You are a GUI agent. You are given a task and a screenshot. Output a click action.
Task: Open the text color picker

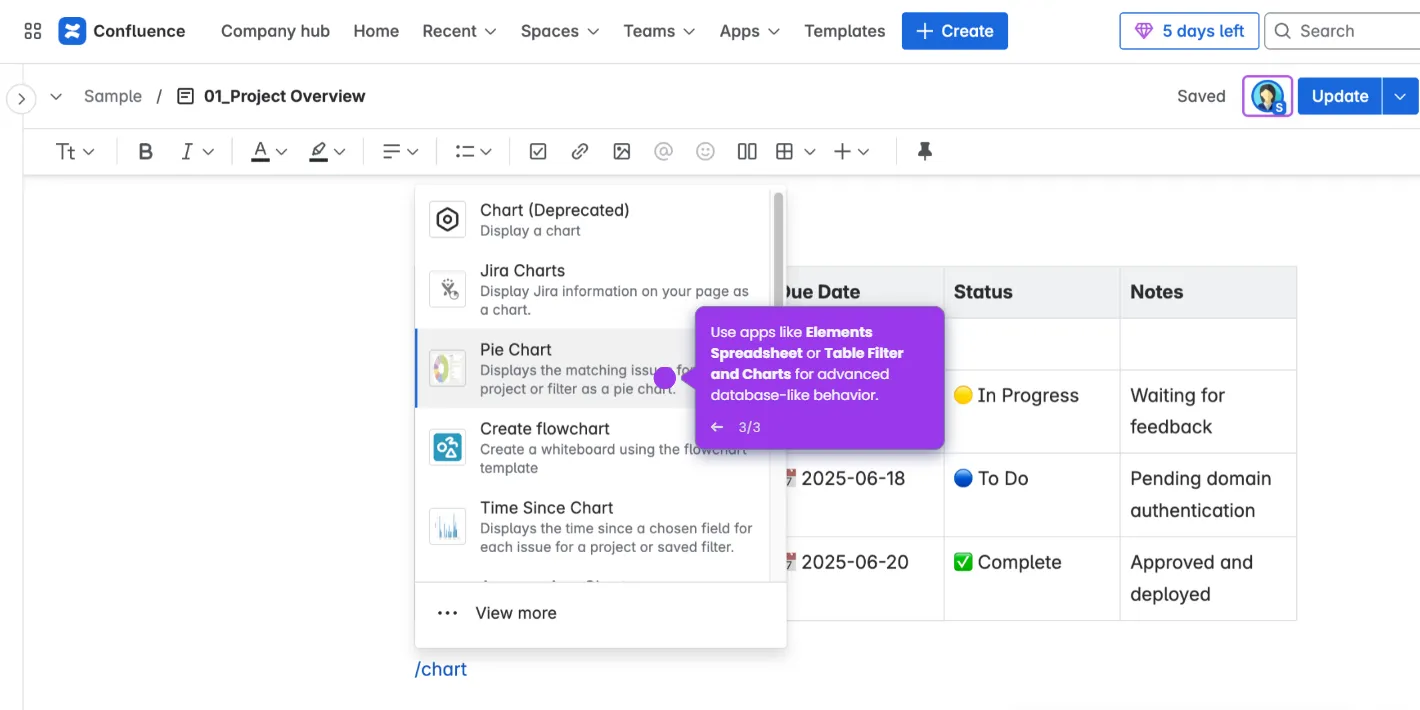point(269,151)
